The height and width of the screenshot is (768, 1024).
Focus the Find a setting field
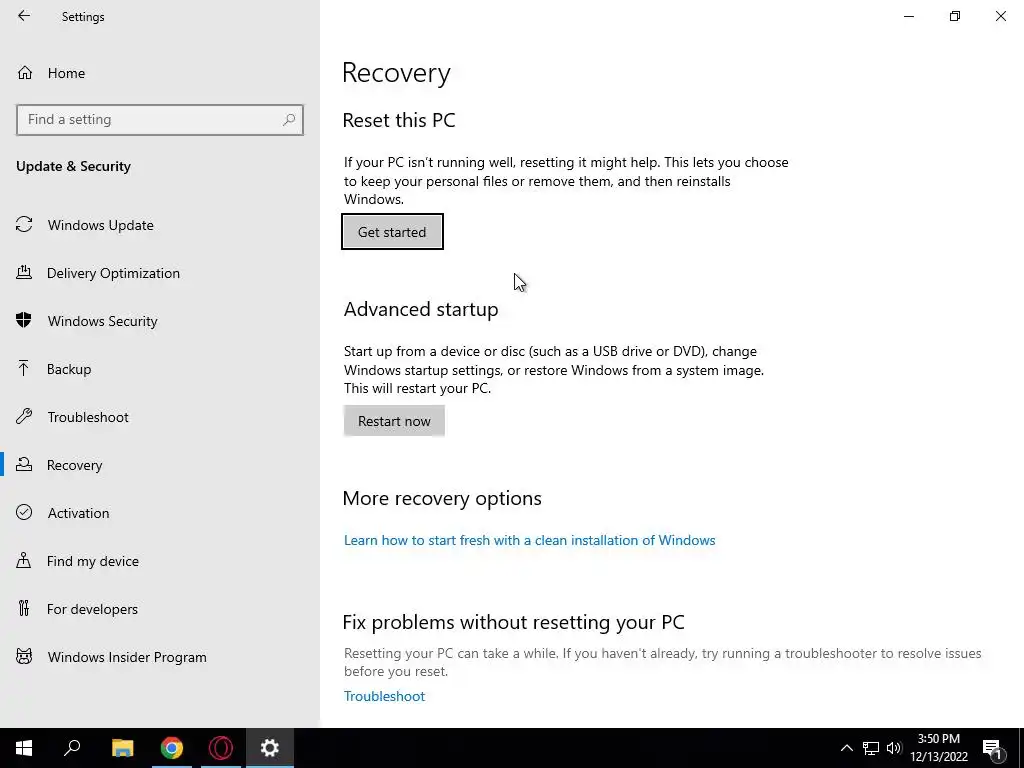click(x=160, y=120)
